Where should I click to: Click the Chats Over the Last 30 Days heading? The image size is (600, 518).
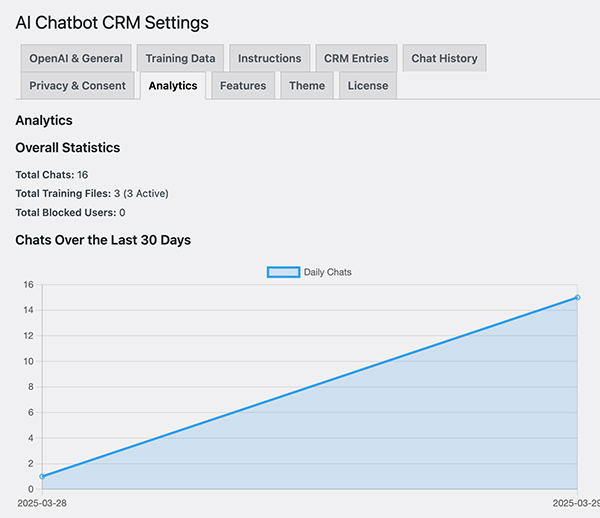[103, 240]
